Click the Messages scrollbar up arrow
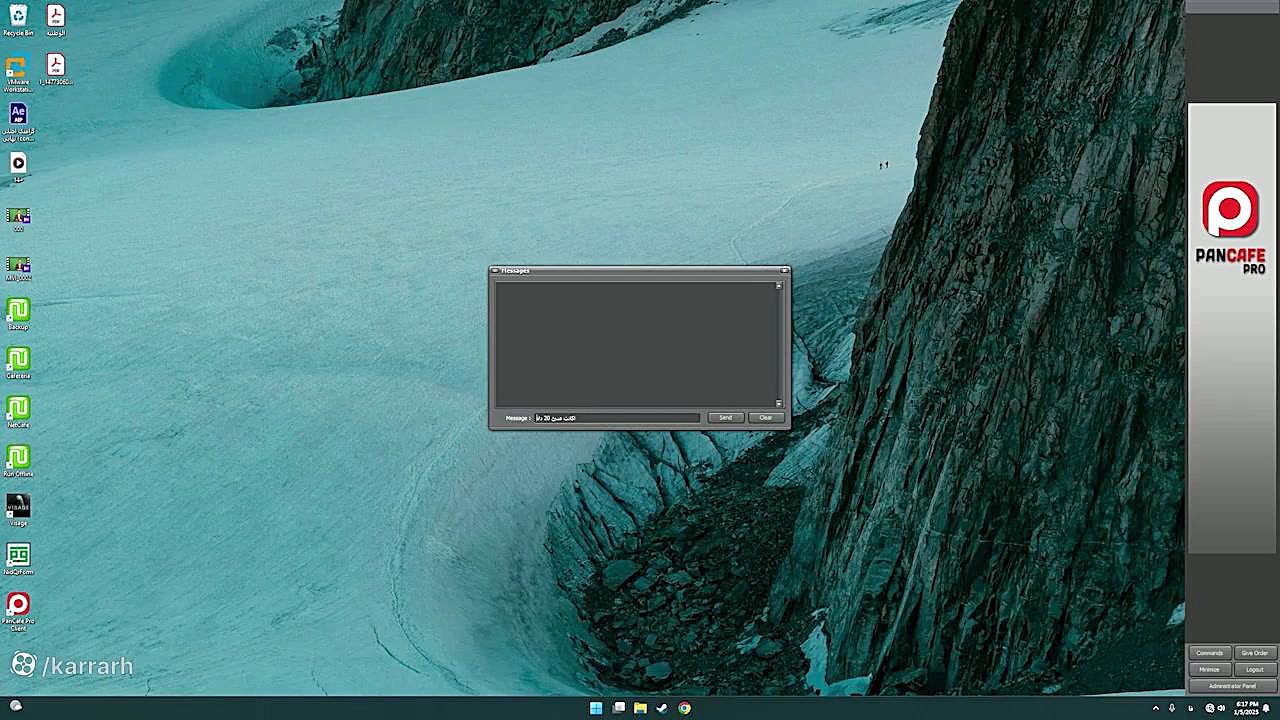The image size is (1280, 720). click(779, 286)
